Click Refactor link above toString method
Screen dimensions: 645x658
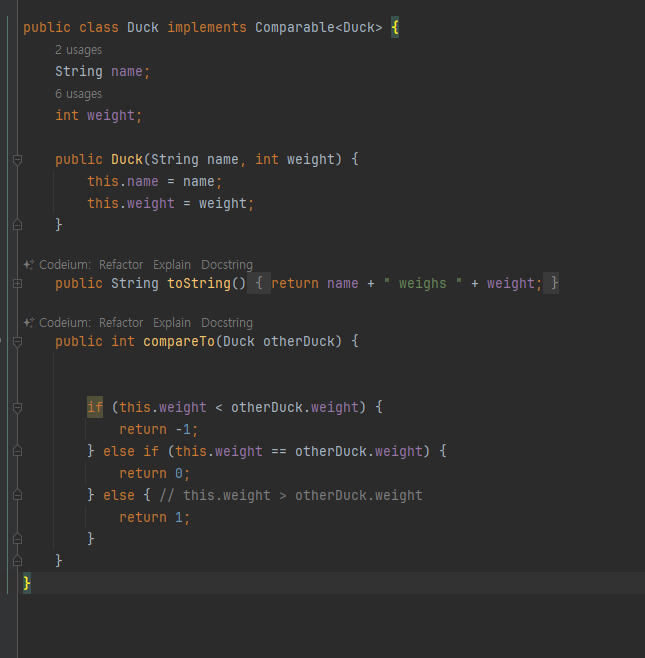tap(121, 265)
